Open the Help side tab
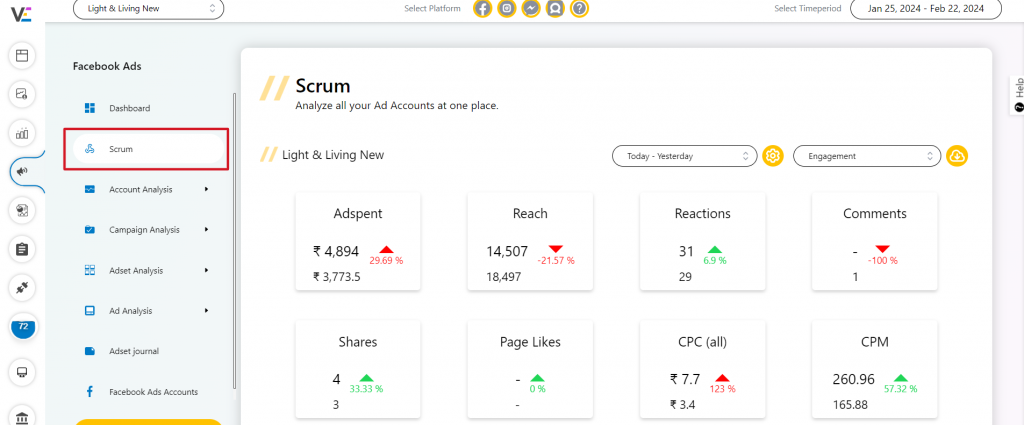1024x425 pixels. 1017,95
